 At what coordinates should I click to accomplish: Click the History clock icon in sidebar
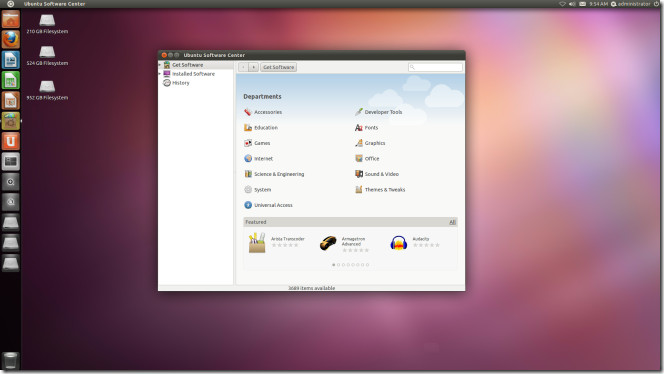[167, 83]
